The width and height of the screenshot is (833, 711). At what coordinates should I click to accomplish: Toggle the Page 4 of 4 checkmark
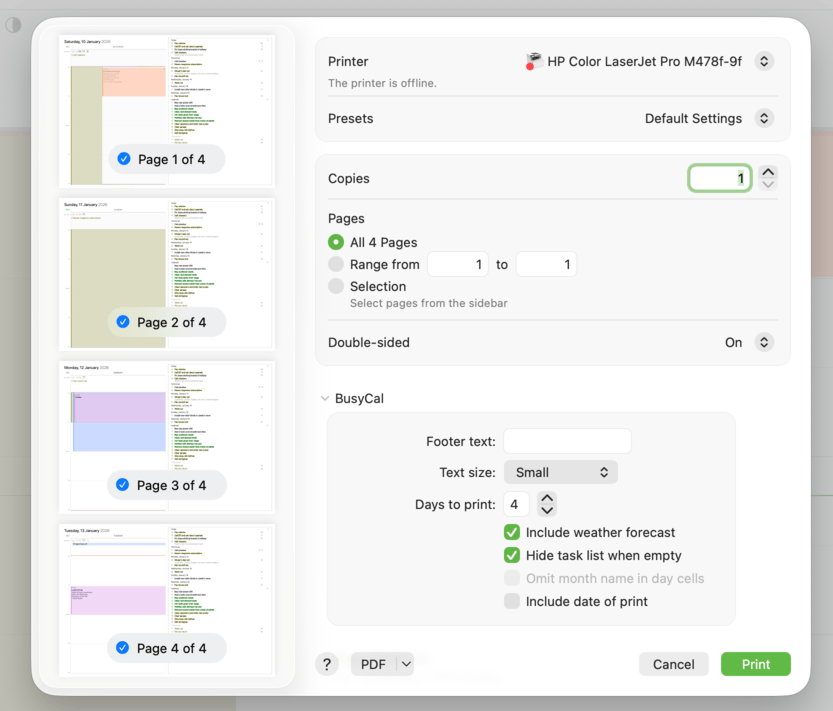coord(123,648)
